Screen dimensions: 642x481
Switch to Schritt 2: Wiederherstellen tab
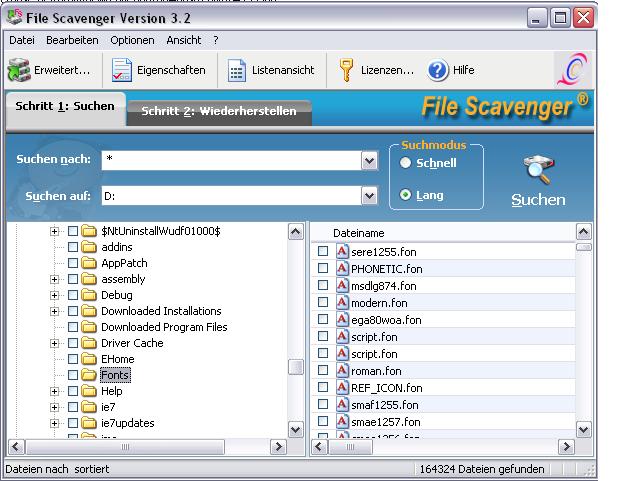pyautogui.click(x=219, y=111)
